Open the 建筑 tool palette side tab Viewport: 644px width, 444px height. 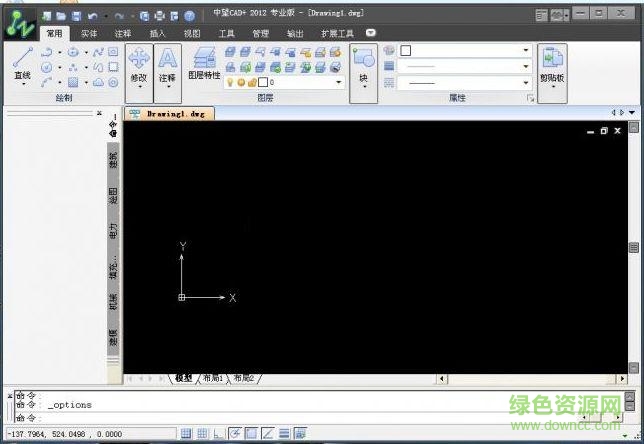point(113,160)
